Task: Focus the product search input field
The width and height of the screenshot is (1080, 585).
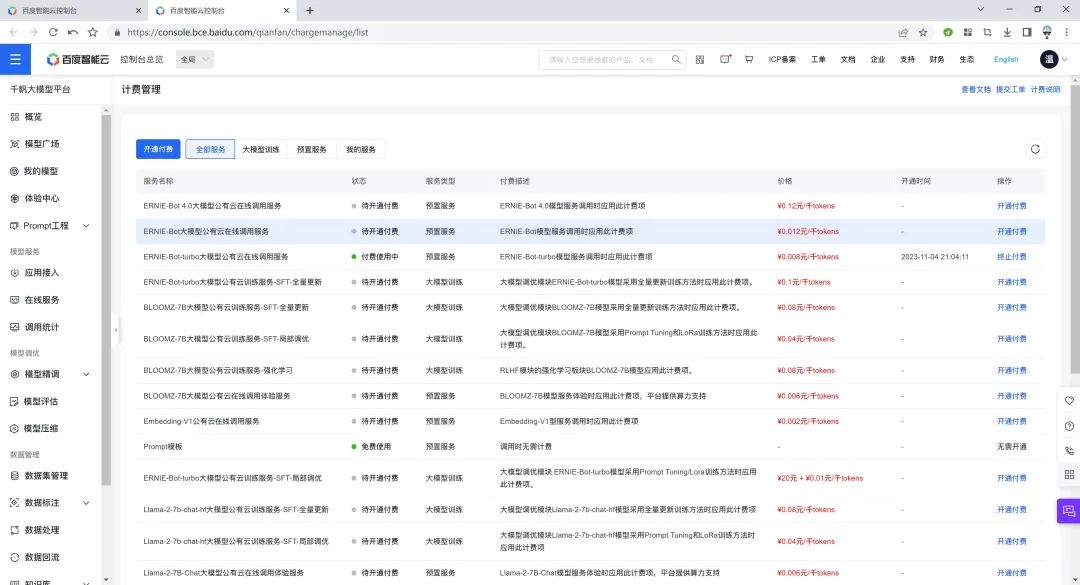Action: coord(605,60)
